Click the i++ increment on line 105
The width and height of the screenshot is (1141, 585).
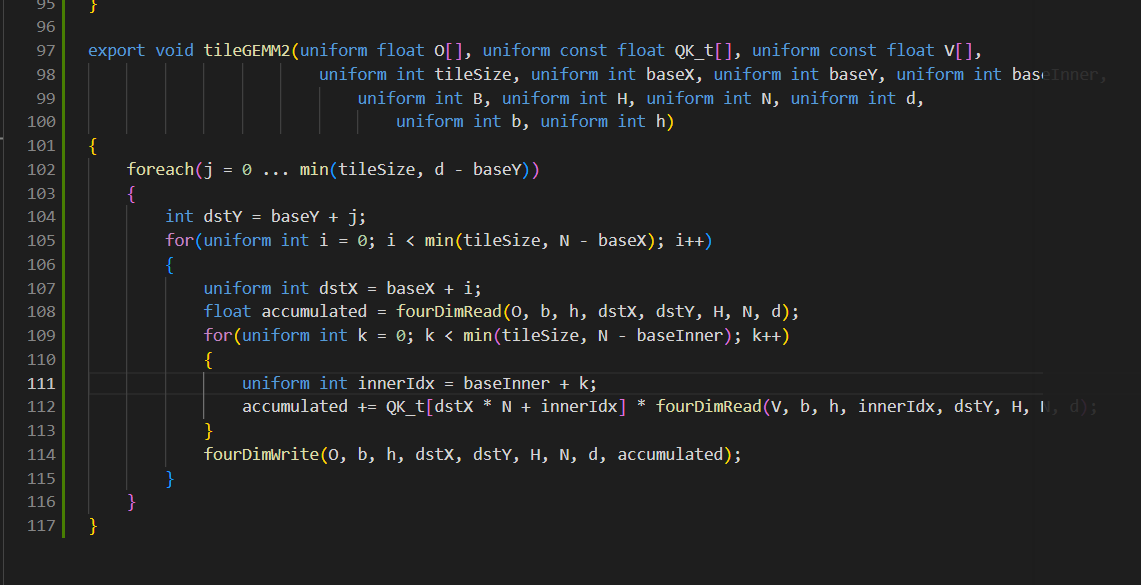pyautogui.click(x=689, y=241)
